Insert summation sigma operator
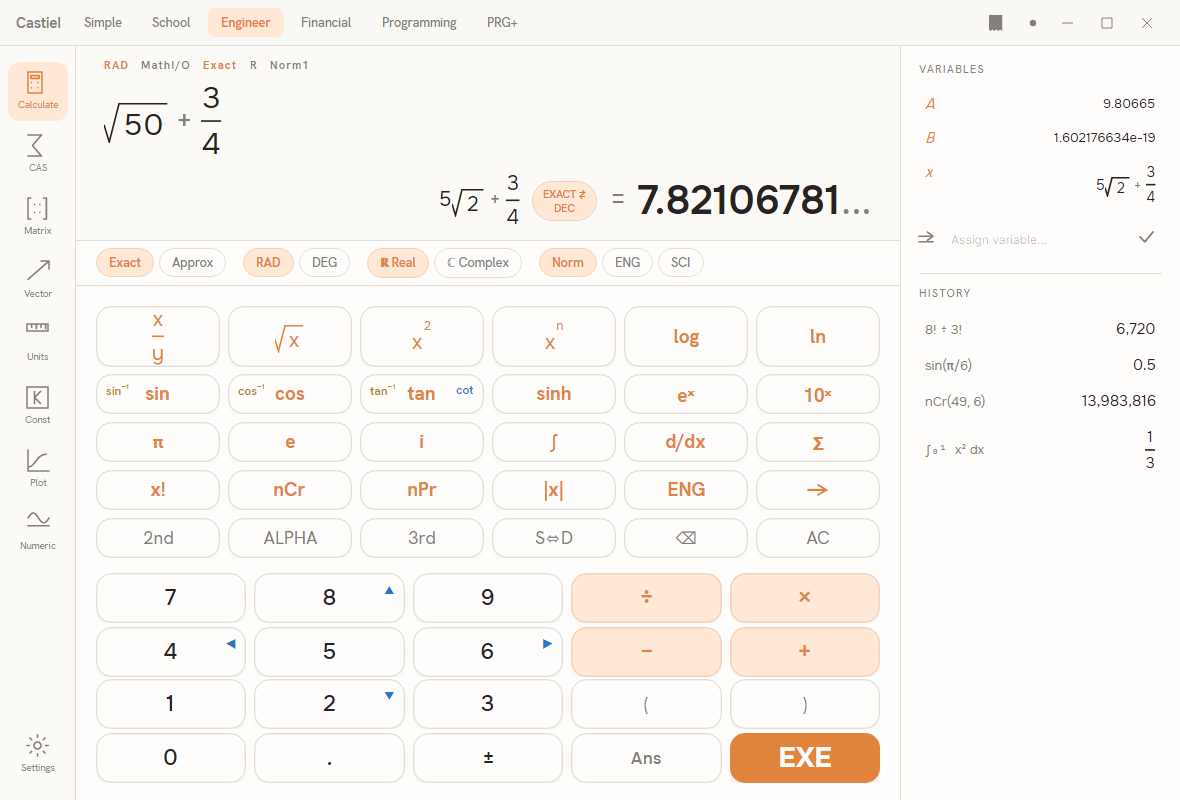1180x800 pixels. click(x=817, y=442)
